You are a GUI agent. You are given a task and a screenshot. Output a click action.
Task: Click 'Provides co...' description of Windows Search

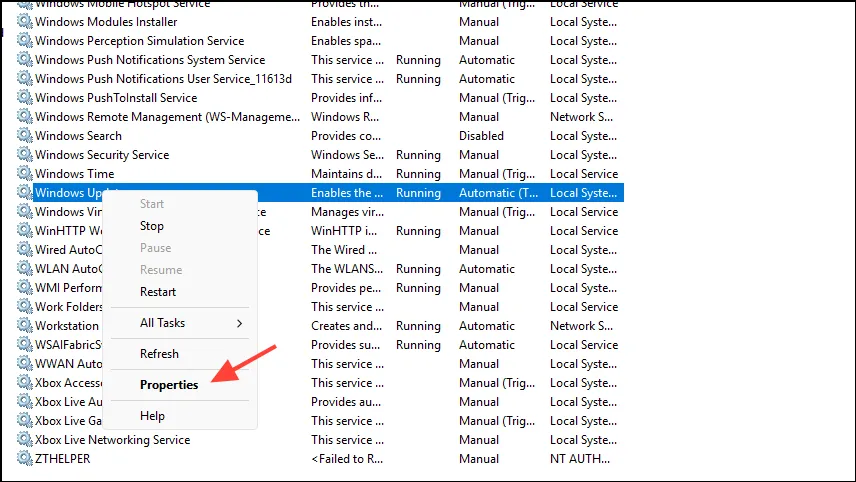pos(346,136)
